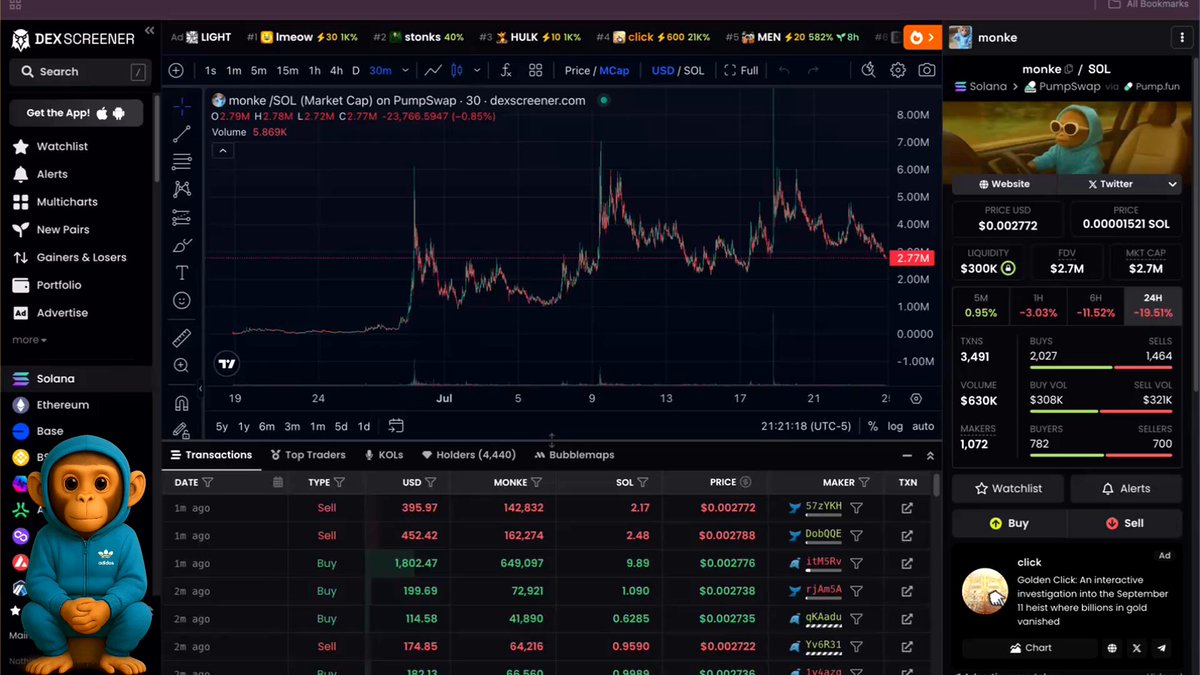
Task: Open the chart layout templates grid
Action: click(536, 70)
